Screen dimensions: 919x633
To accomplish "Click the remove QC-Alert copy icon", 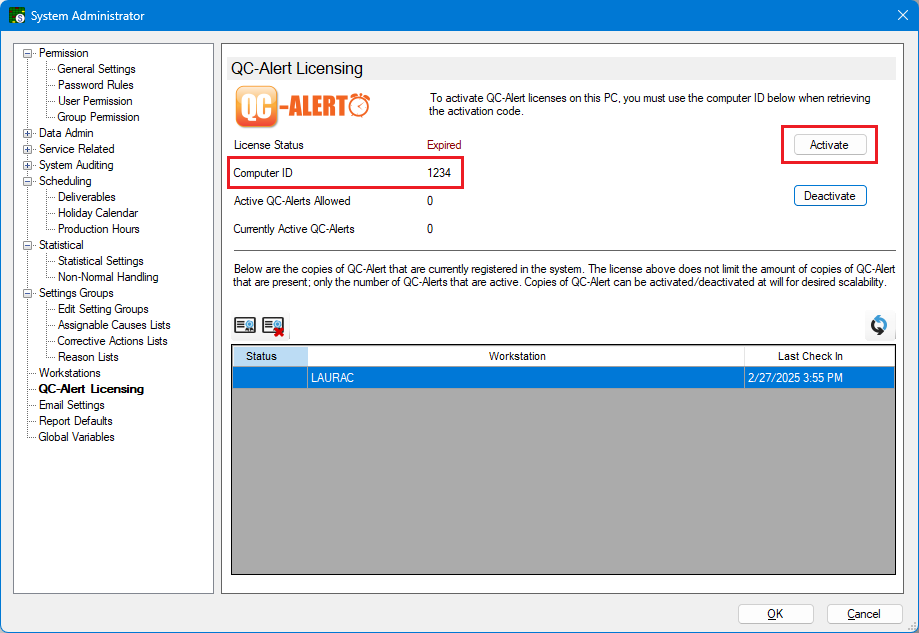I will click(273, 326).
